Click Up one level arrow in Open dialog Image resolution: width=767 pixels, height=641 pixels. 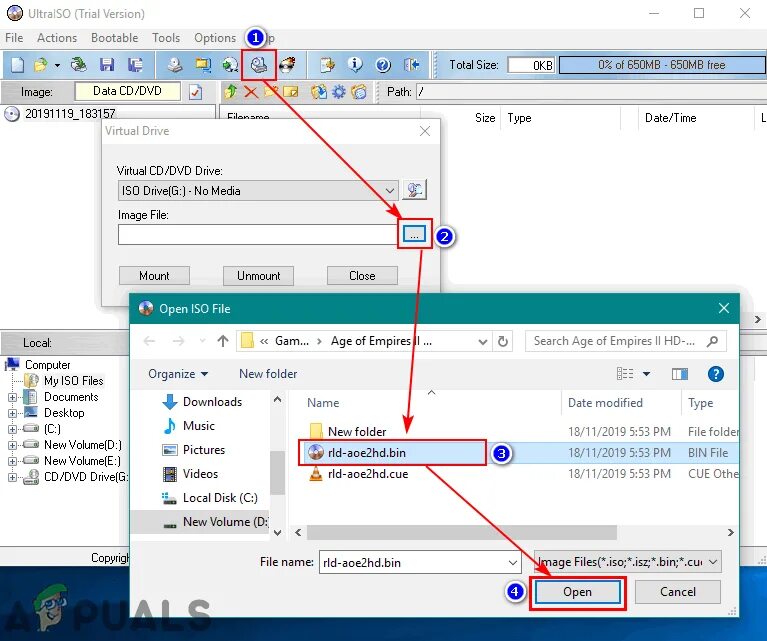pos(223,341)
